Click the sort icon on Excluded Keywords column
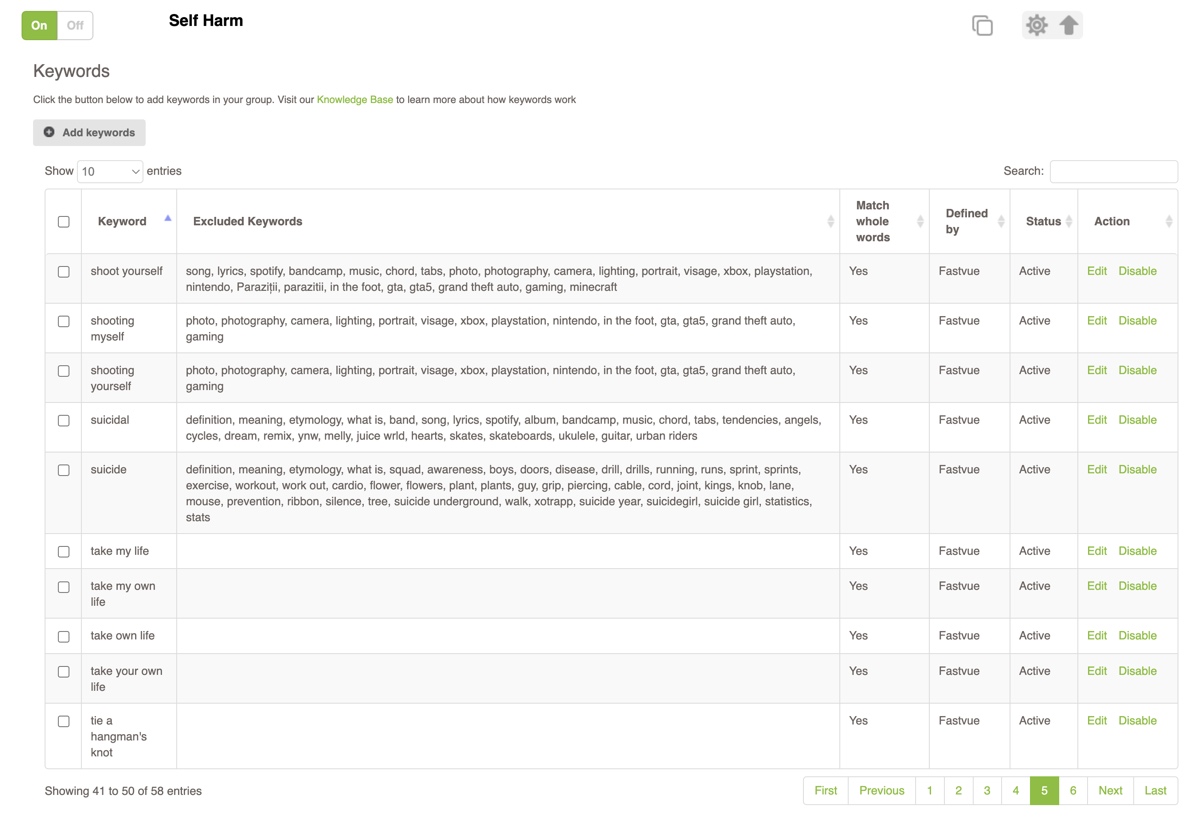This screenshot has height=820, width=1200. point(831,220)
